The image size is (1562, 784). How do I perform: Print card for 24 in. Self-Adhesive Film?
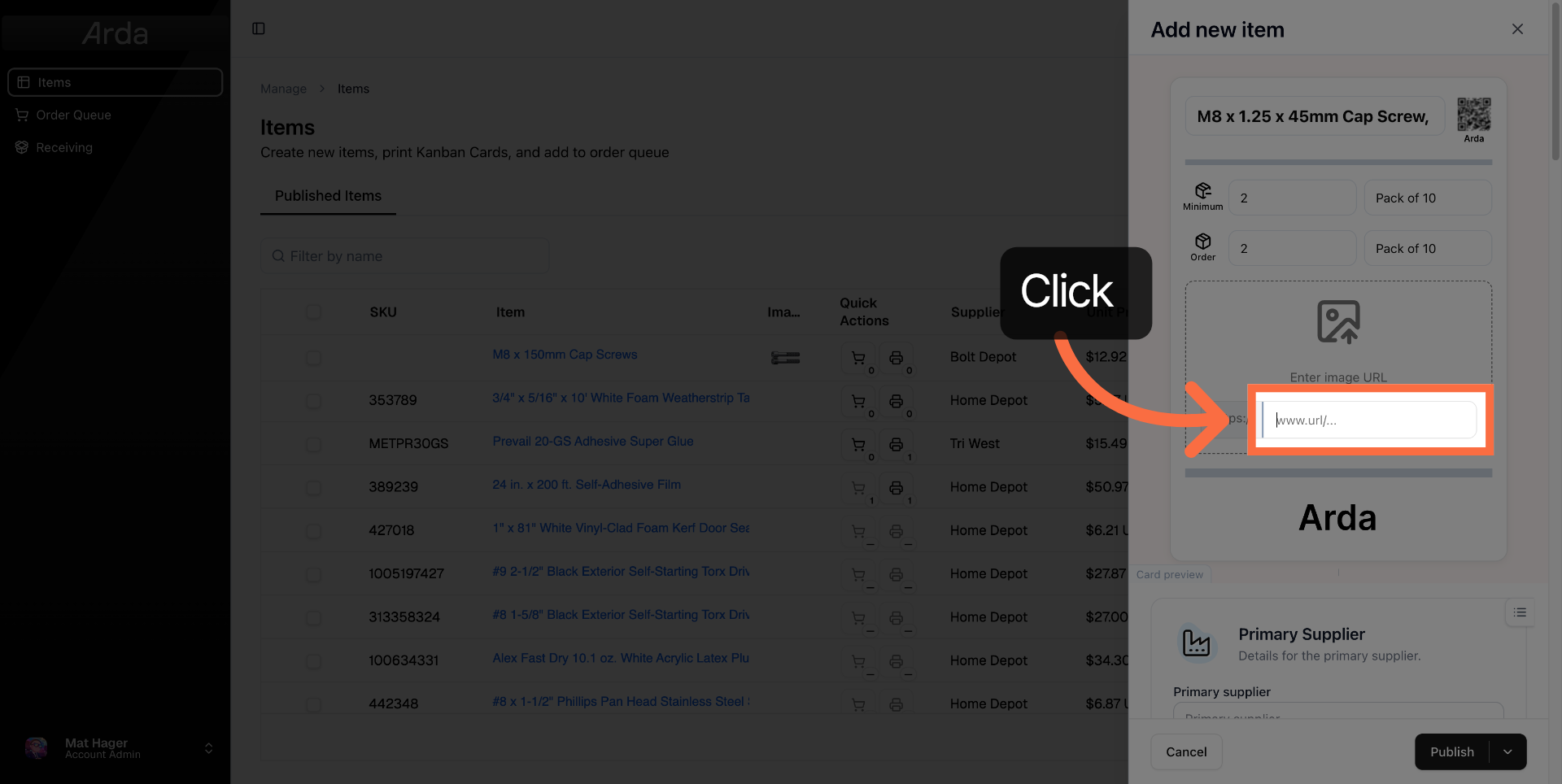896,488
